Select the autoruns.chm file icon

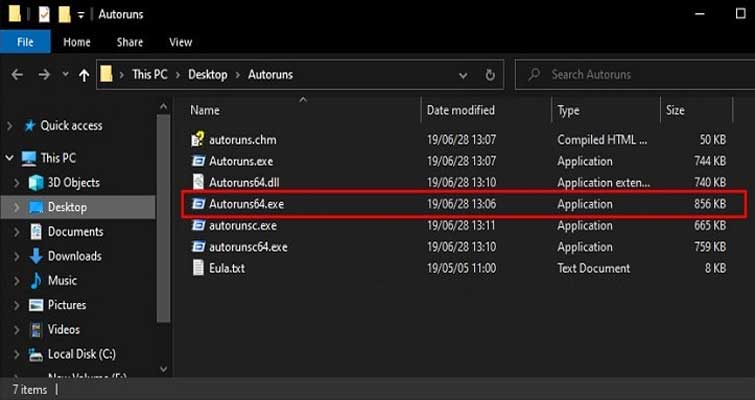(x=198, y=140)
